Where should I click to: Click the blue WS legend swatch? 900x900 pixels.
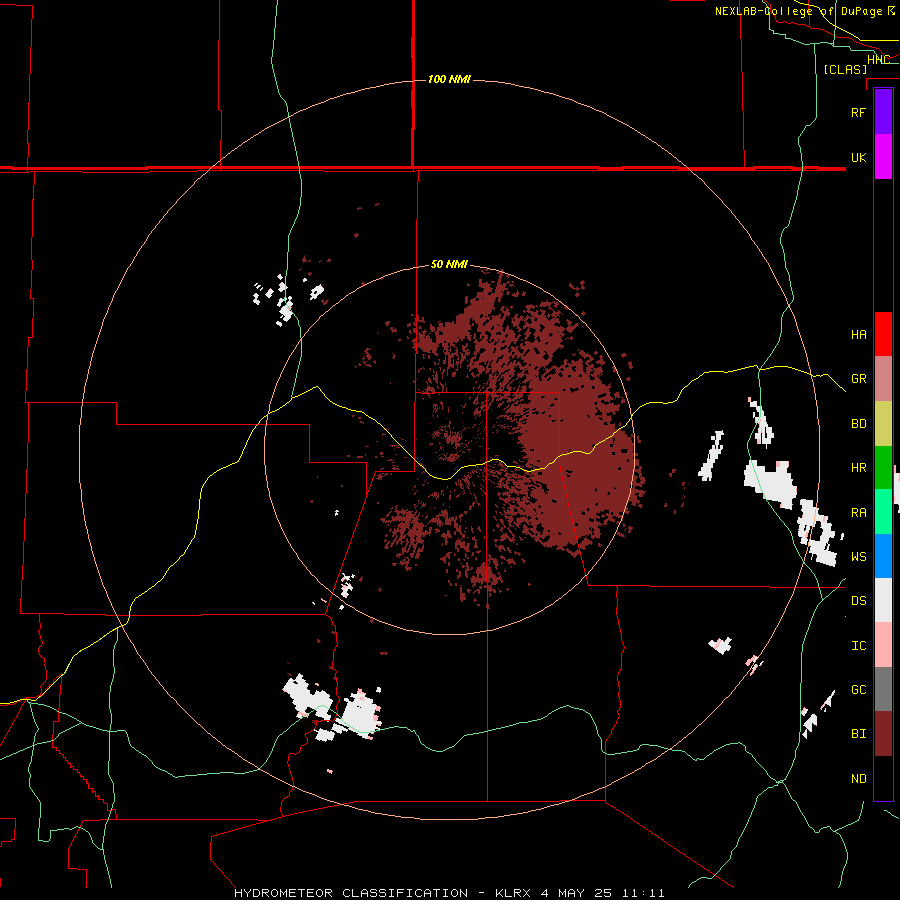pyautogui.click(x=883, y=556)
